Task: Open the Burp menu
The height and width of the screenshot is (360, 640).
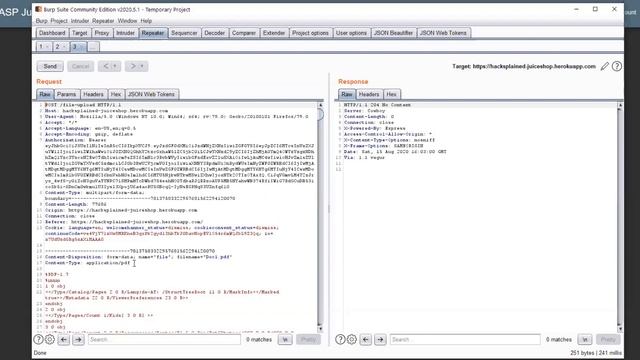Action: (41, 21)
